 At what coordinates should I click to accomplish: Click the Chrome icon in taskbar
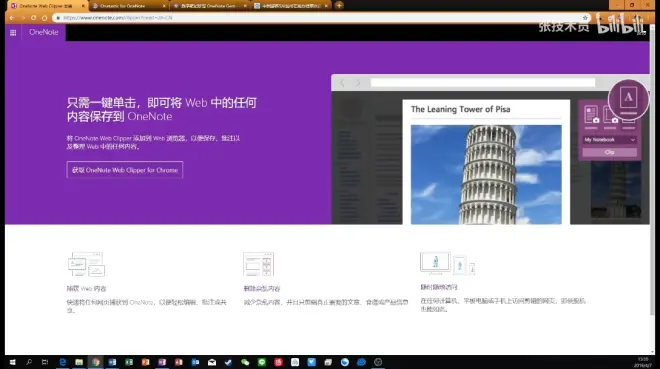(96, 362)
